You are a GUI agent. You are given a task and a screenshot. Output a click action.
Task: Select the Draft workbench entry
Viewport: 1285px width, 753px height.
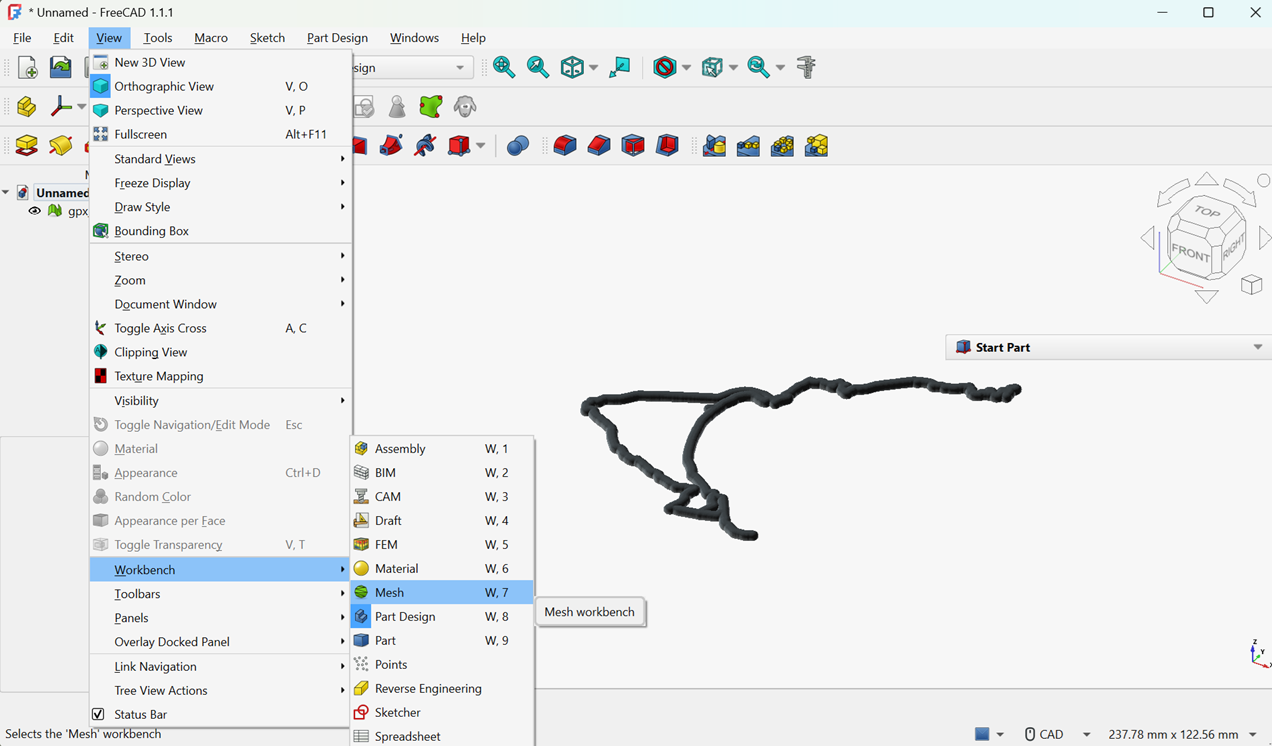tap(442, 520)
